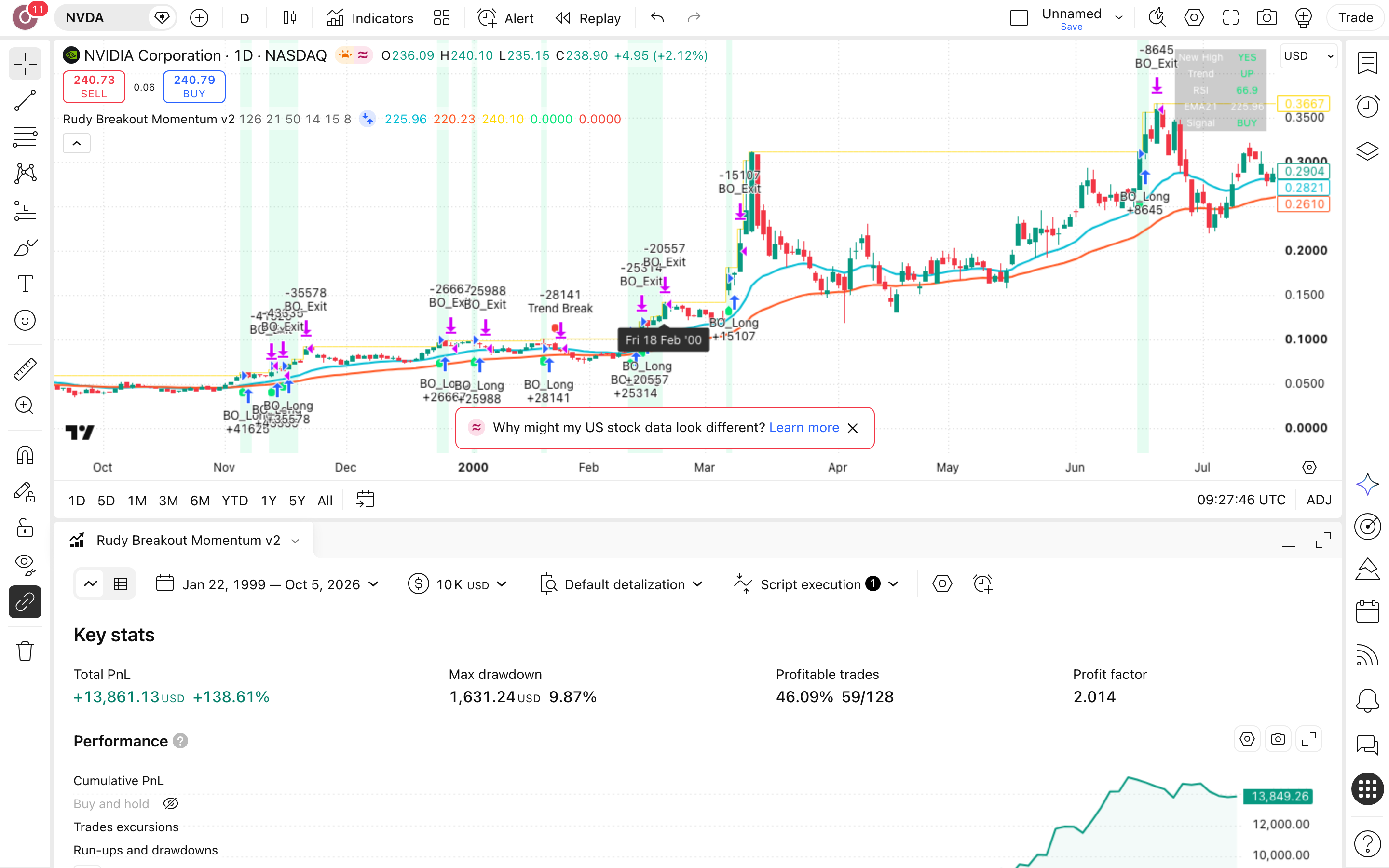Screen dimensions: 1389x868
Task: Open the emoji icons tool
Action: click(25, 320)
